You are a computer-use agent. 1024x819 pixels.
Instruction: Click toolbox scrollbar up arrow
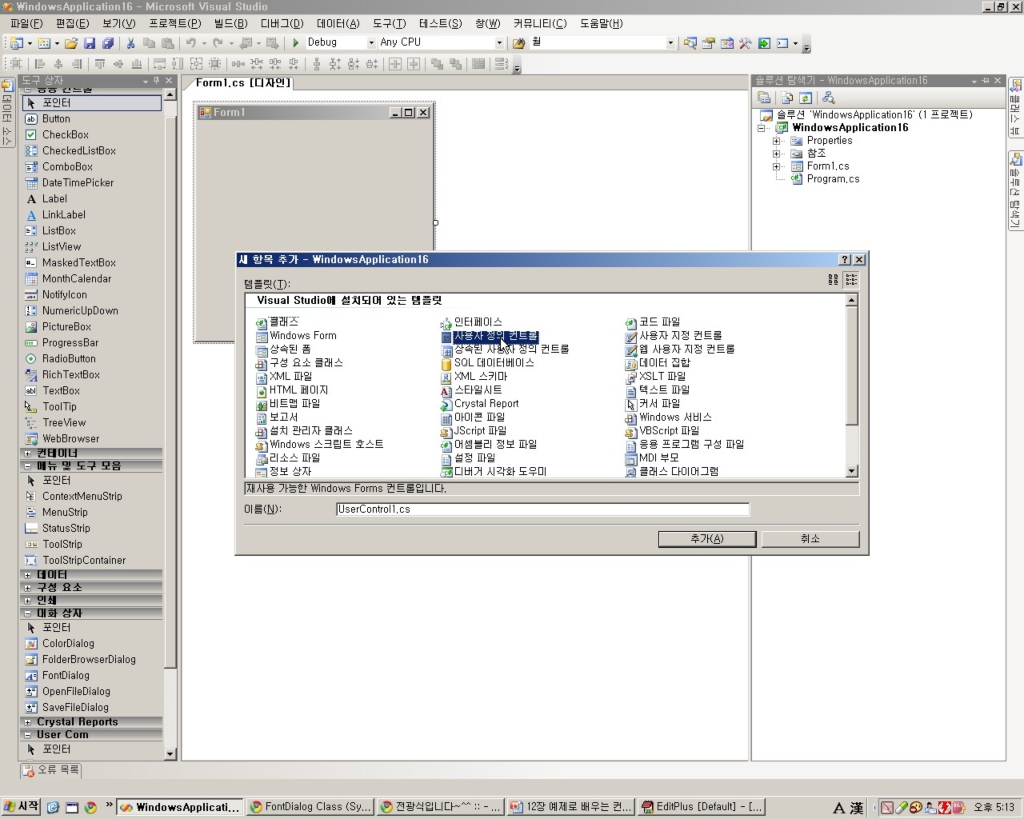[170, 95]
